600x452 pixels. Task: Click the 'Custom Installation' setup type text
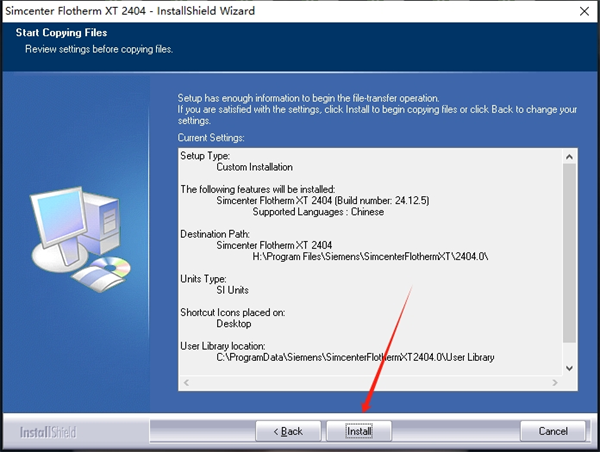(x=254, y=167)
